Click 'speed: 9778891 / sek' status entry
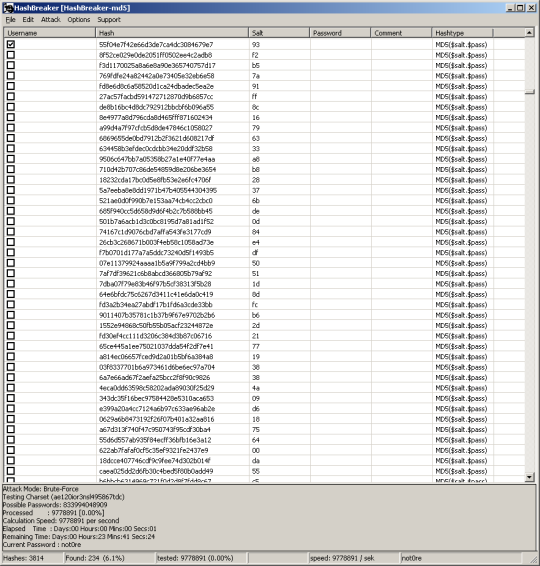Viewport: 540px width, 566px height. 342,558
